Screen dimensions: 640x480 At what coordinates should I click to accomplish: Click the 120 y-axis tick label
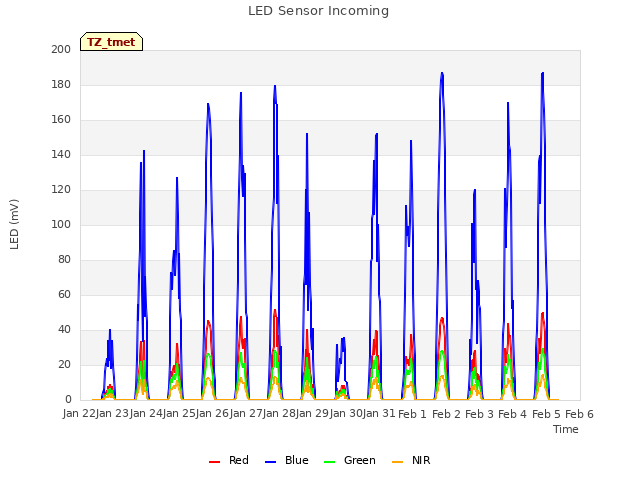[x=61, y=190]
